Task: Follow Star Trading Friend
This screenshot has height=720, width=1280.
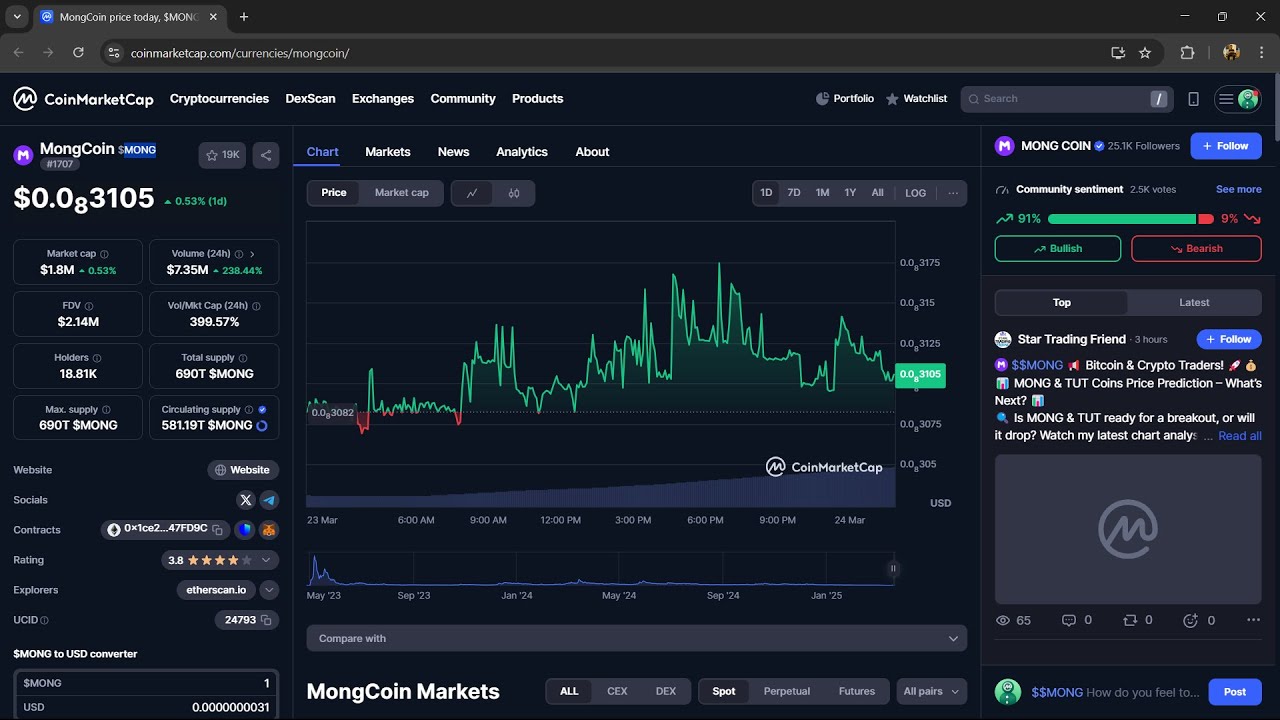Action: tap(1229, 339)
